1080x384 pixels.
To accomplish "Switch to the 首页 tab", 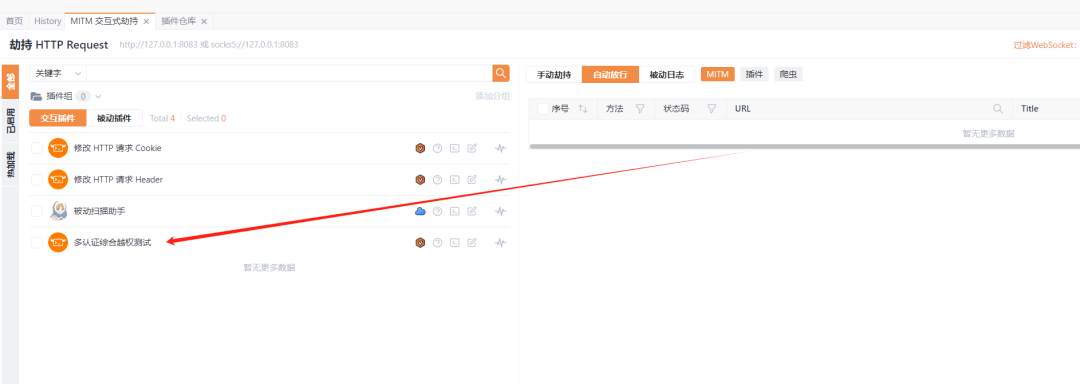I will (x=14, y=21).
